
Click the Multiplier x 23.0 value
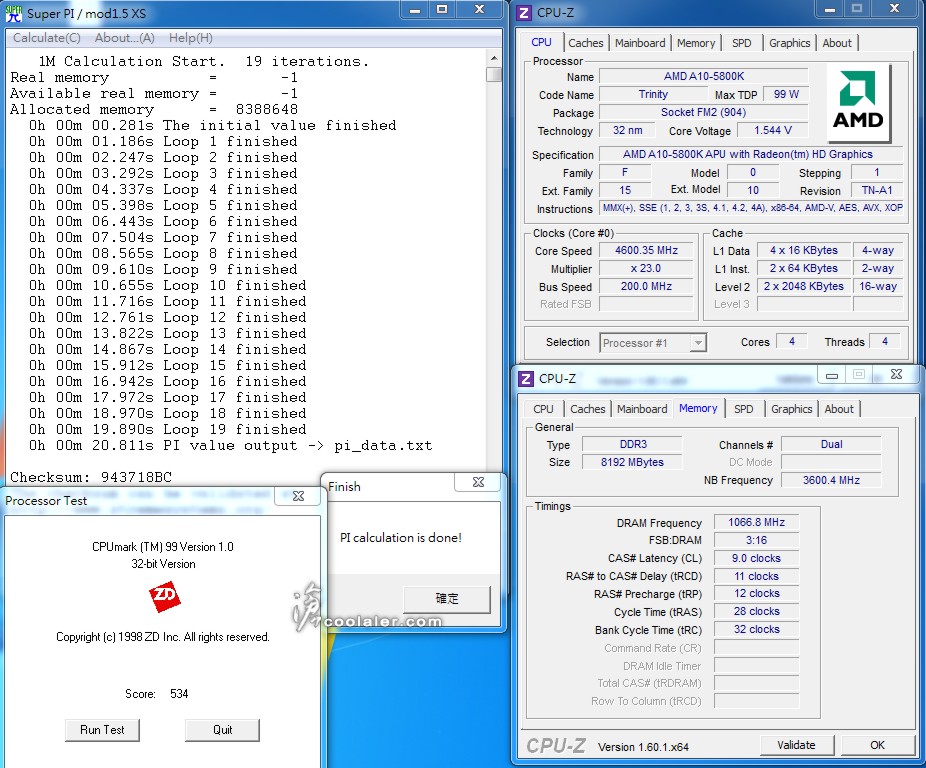coord(646,268)
